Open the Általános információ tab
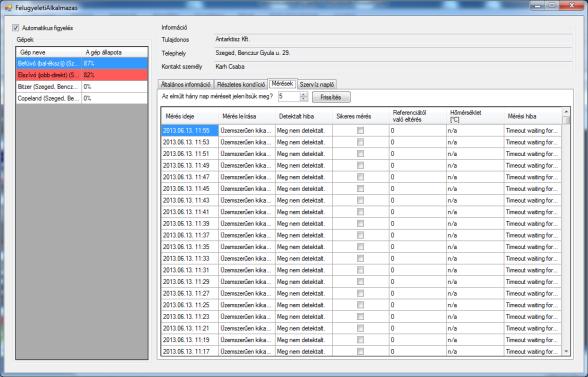 coord(186,84)
